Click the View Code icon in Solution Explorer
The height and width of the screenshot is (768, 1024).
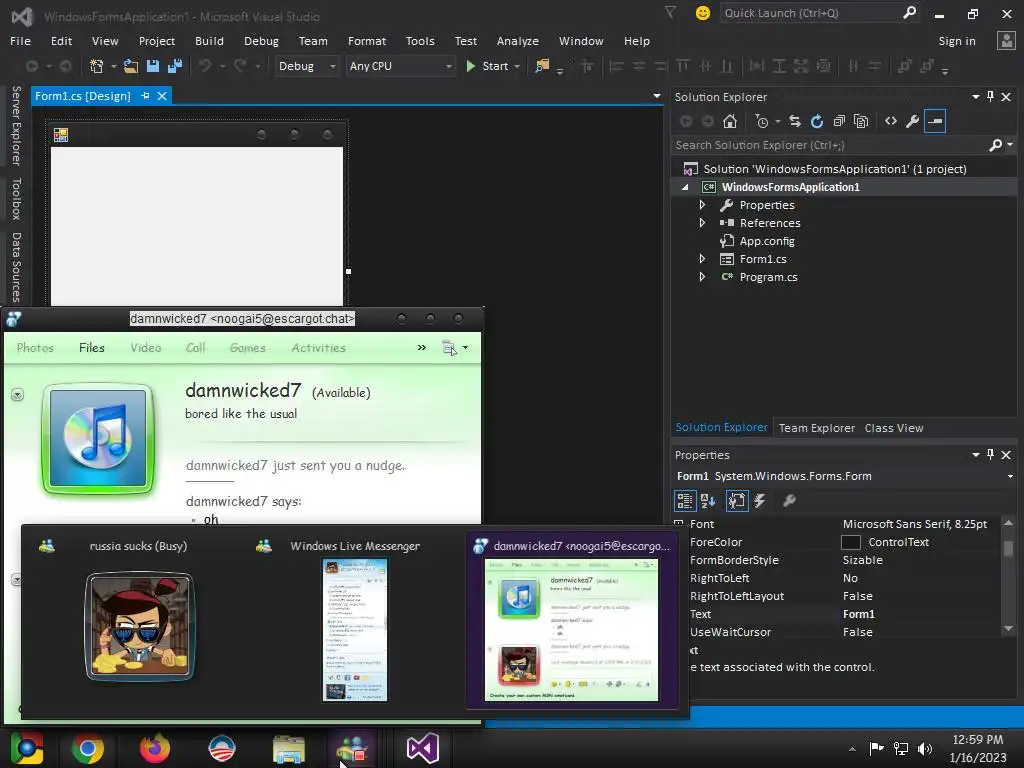click(891, 121)
